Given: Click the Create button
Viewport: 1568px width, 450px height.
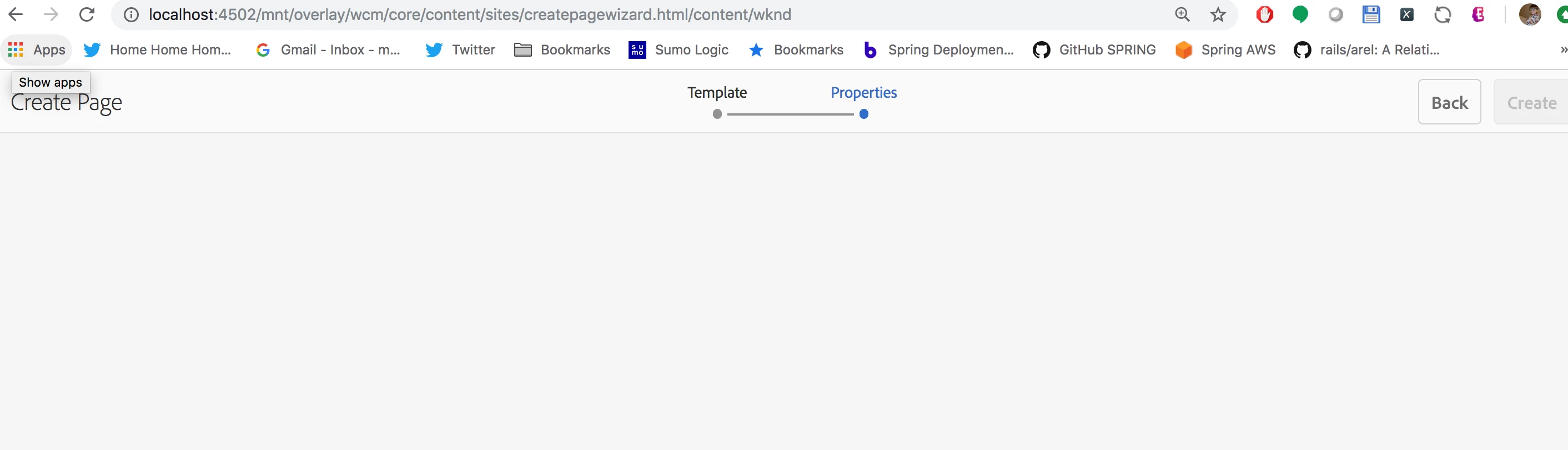Looking at the screenshot, I should point(1531,102).
